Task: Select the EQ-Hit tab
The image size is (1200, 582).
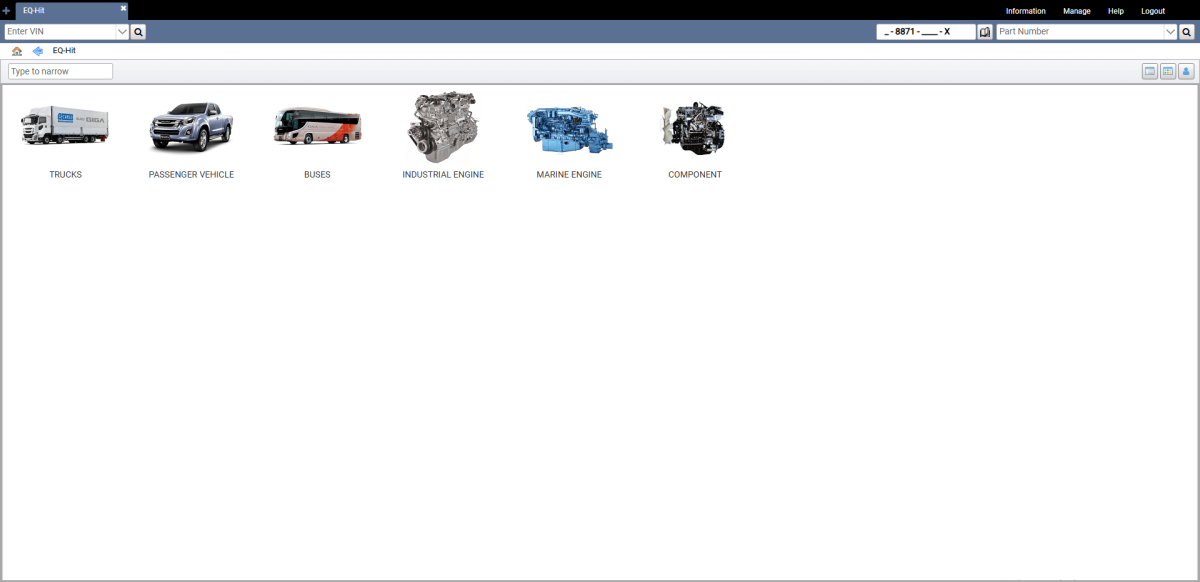Action: (60, 10)
